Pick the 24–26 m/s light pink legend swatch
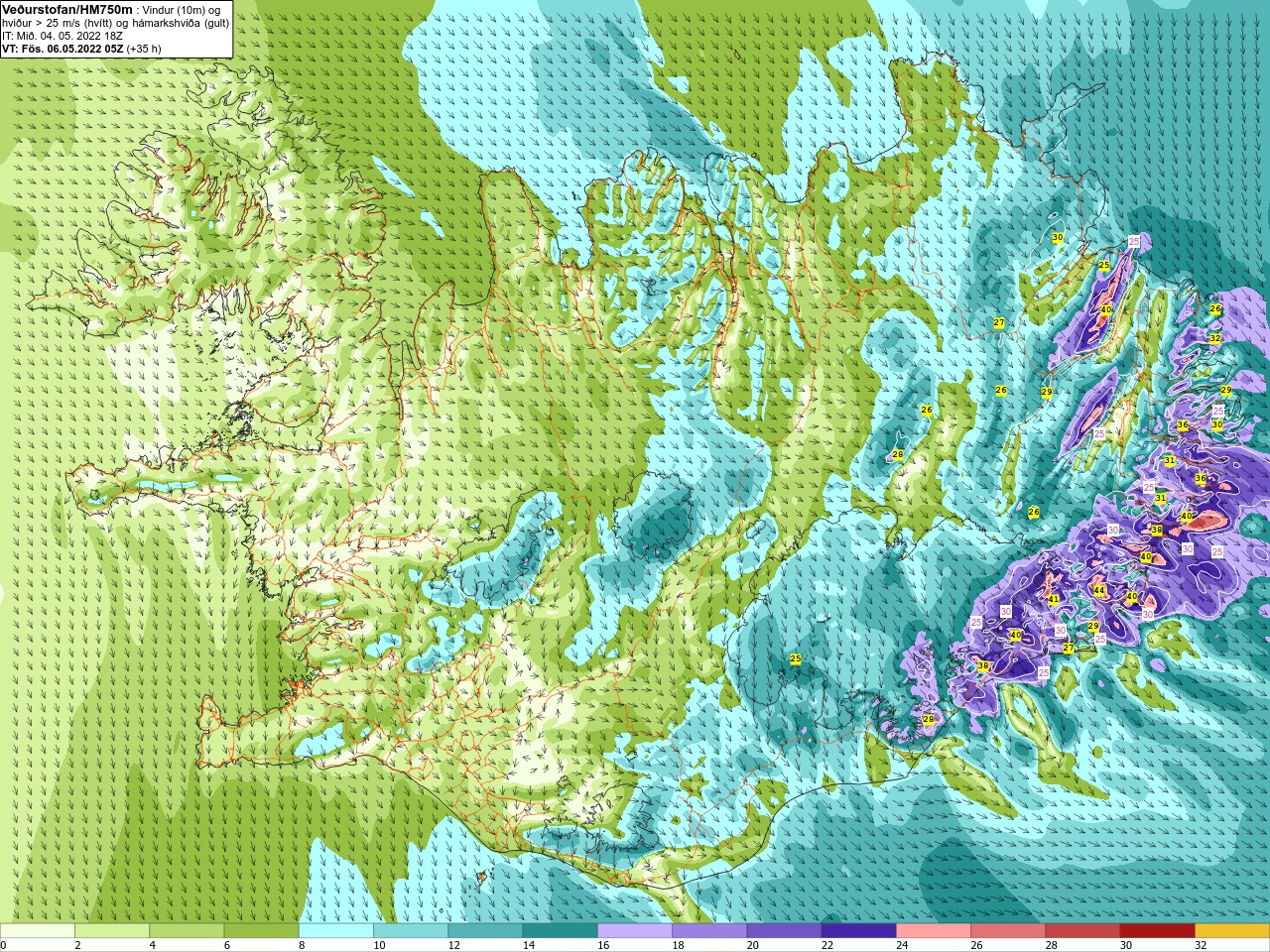Image resolution: width=1270 pixels, height=952 pixels. pyautogui.click(x=934, y=931)
